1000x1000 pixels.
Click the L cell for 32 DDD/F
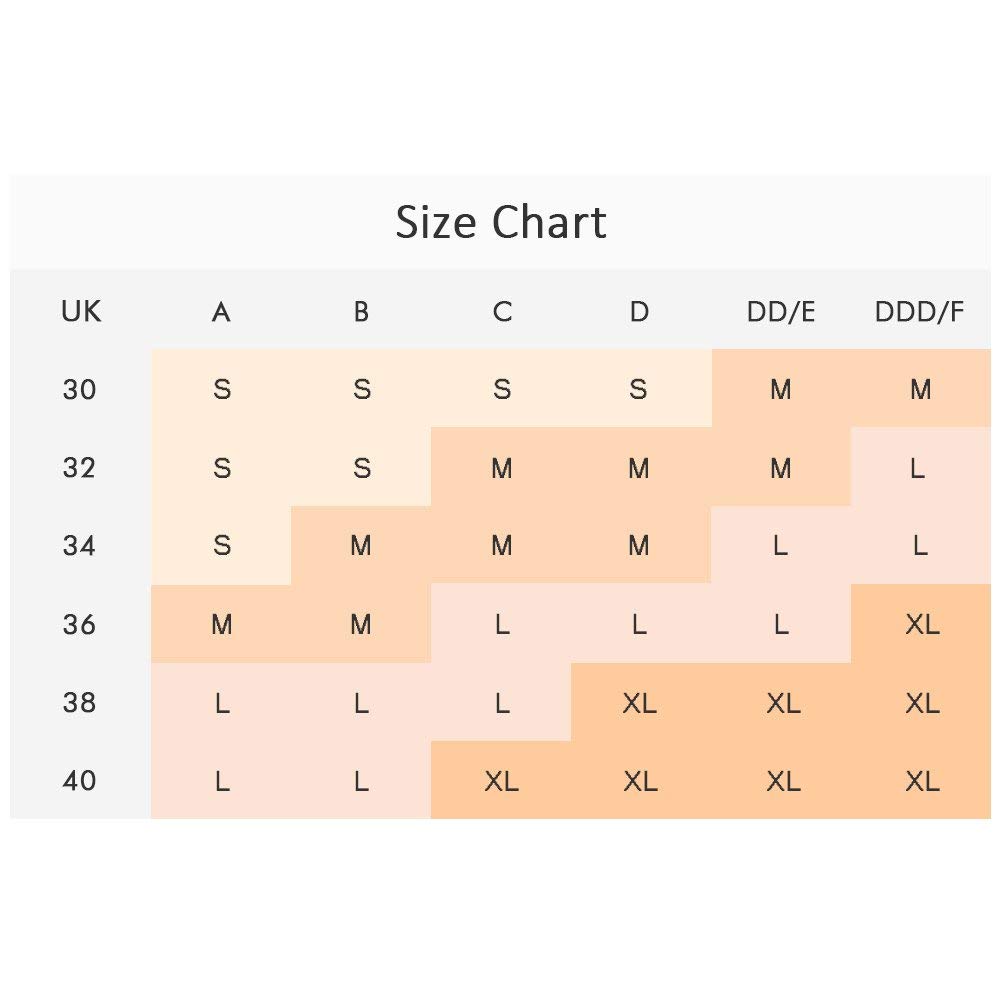[918, 468]
